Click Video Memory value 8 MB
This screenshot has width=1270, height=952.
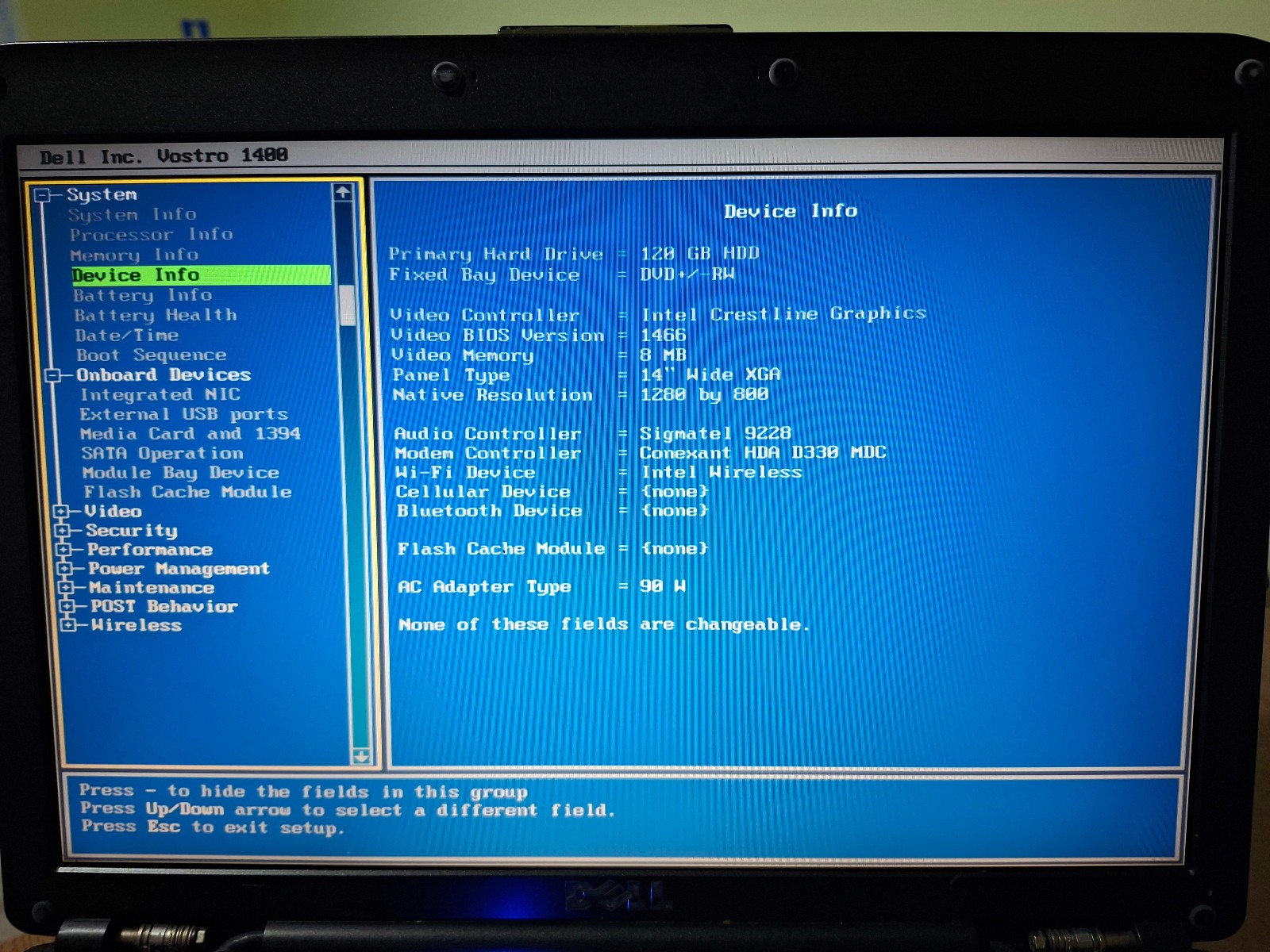[x=664, y=355]
